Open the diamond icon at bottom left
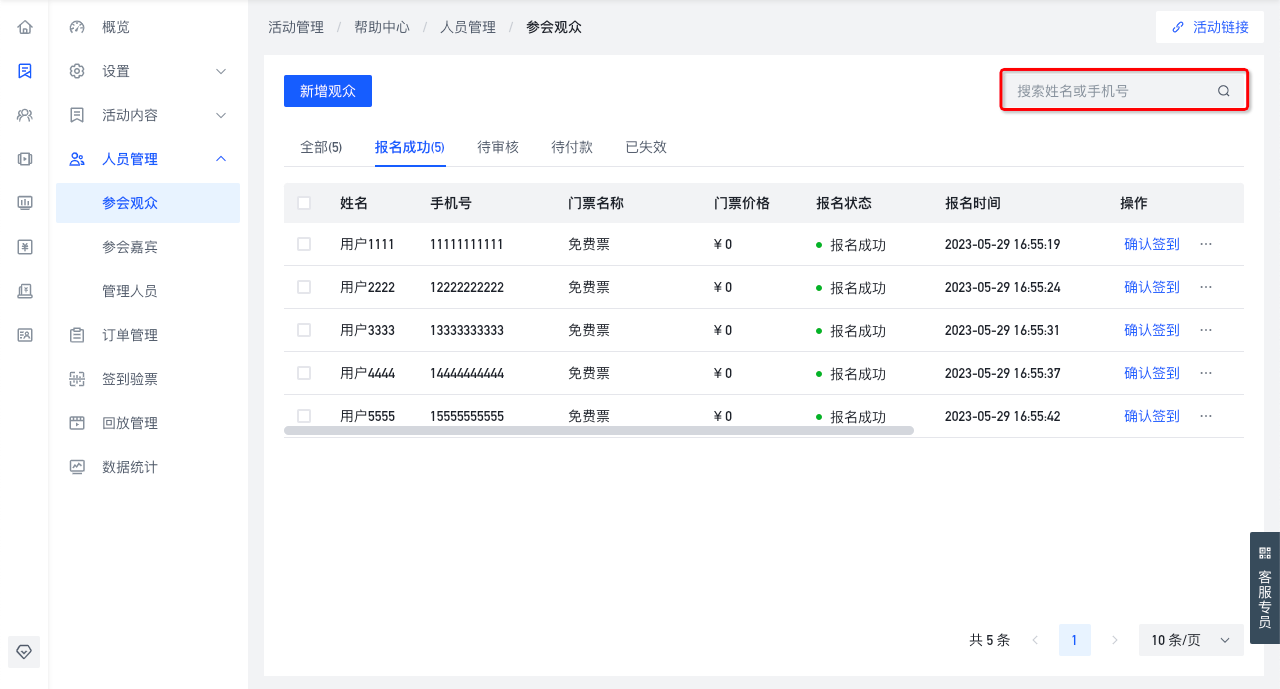Screen dimensions: 1280x689 pyautogui.click(x=25, y=651)
